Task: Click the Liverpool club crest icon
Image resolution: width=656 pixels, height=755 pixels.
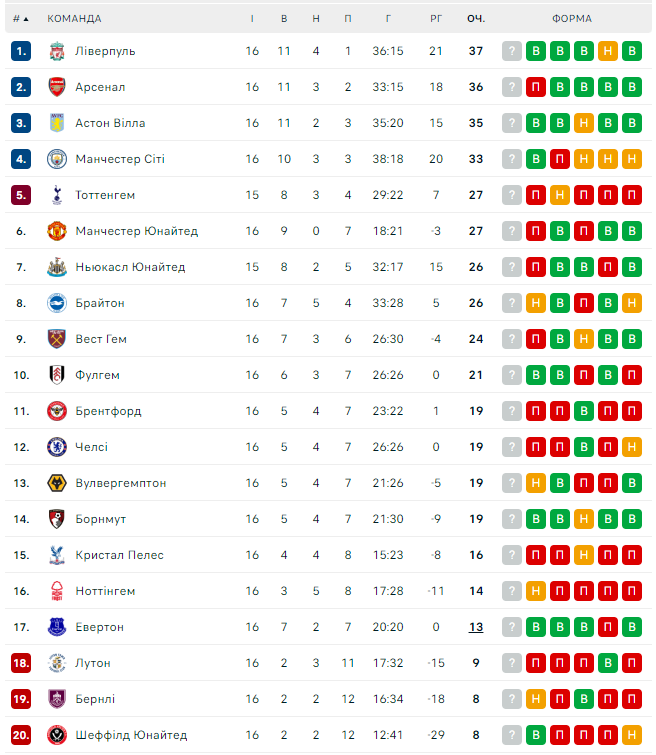Action: click(x=56, y=51)
